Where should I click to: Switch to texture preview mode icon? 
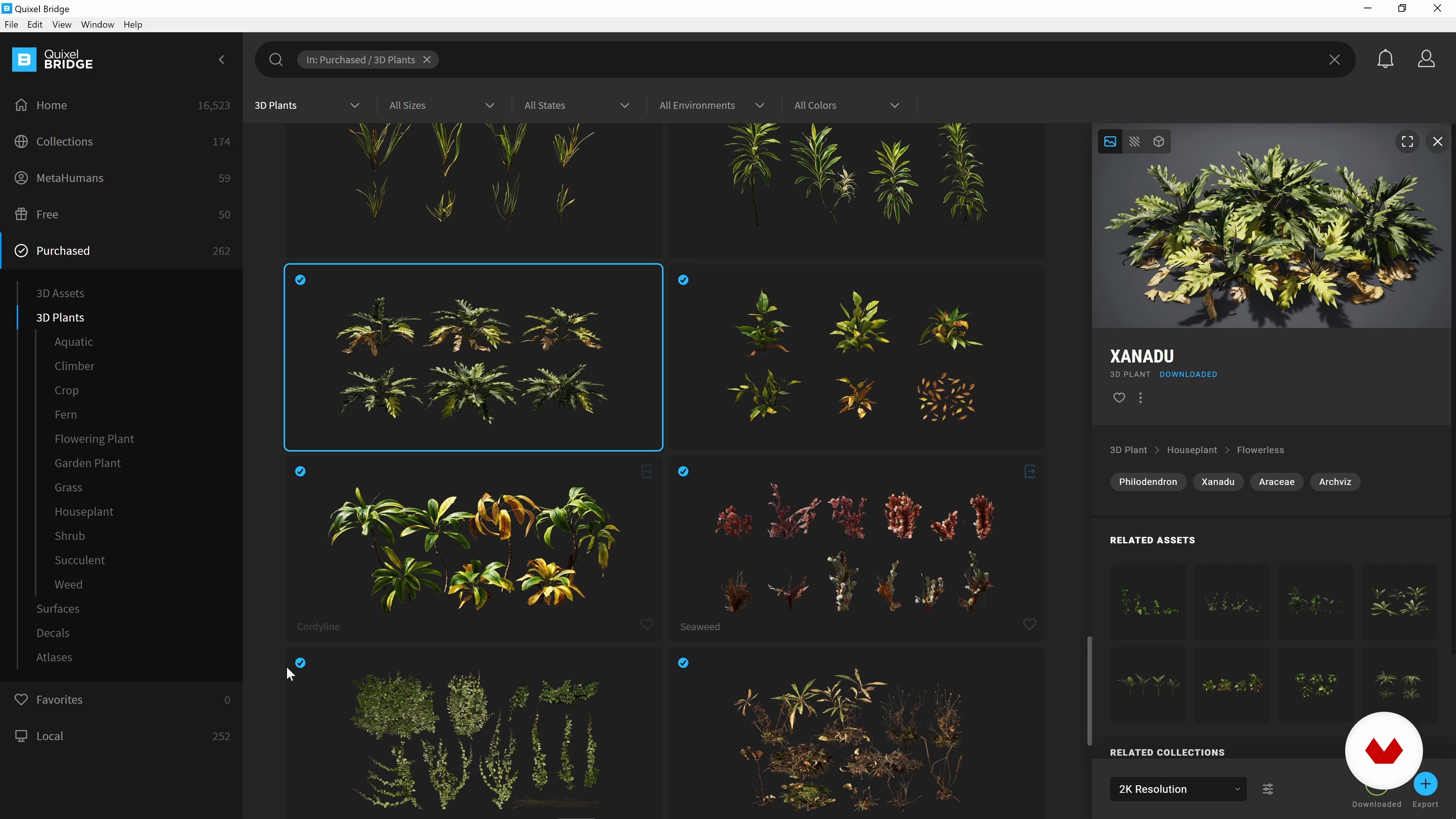1134,142
